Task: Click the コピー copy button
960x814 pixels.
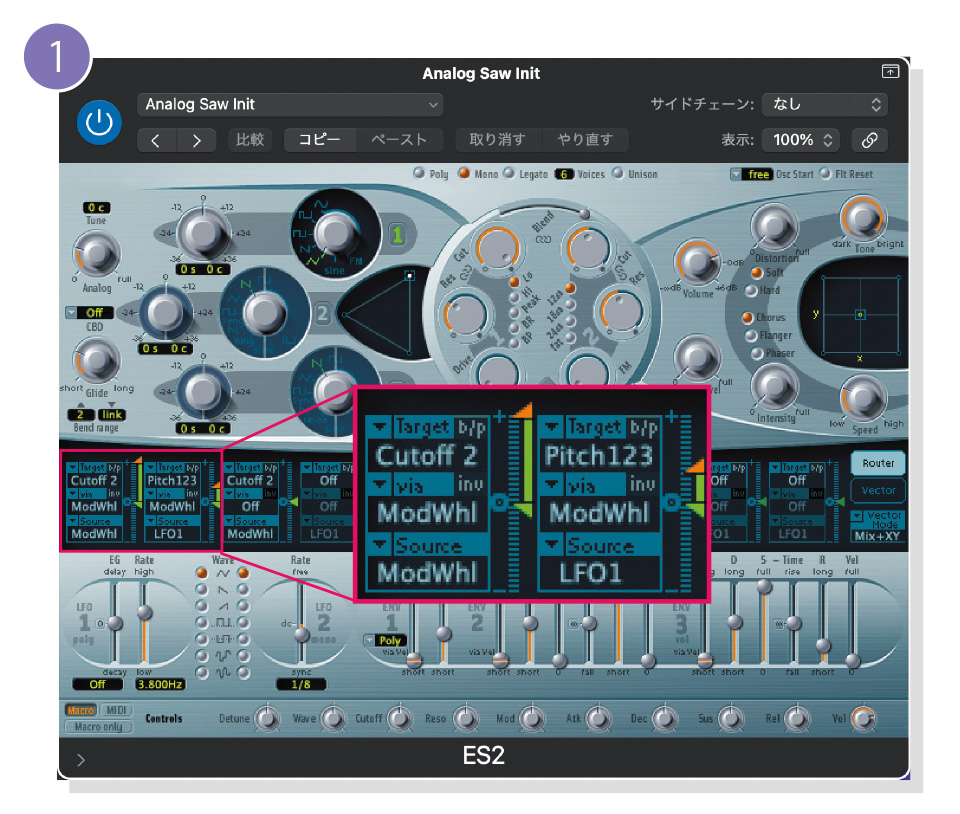Action: tap(320, 140)
